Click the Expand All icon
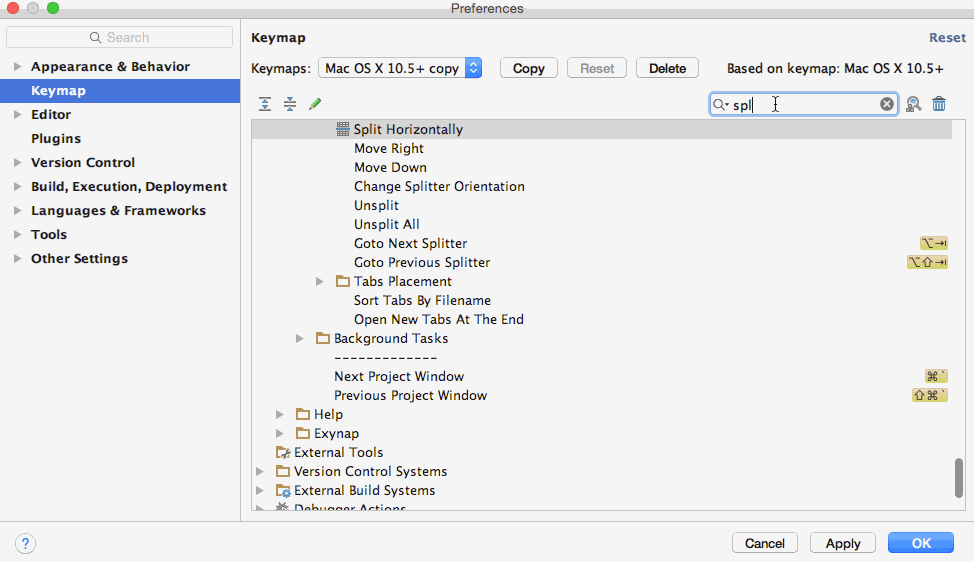The width and height of the screenshot is (974, 562). [x=265, y=104]
